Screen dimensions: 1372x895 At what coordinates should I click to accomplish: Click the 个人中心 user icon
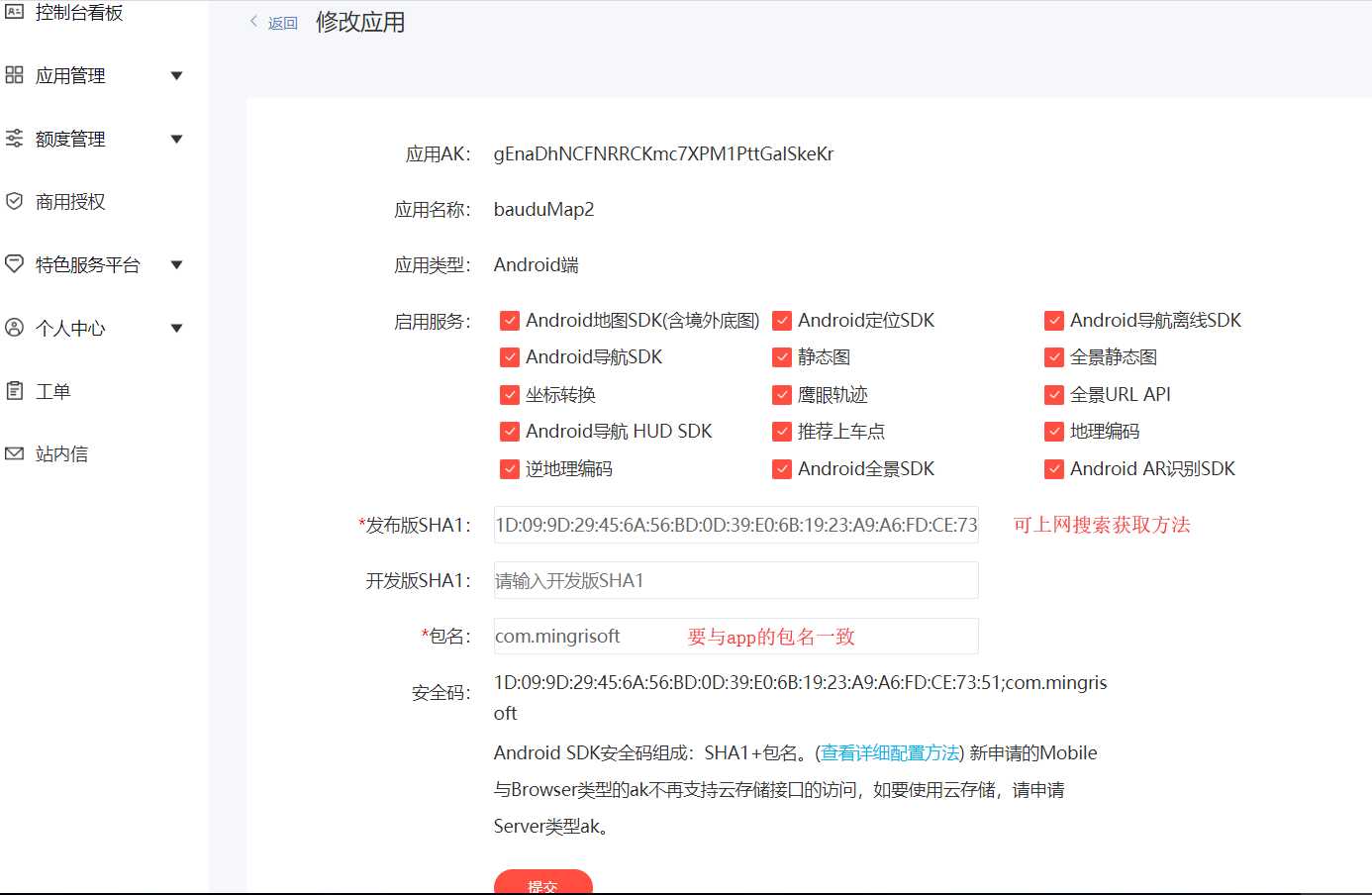[14, 328]
